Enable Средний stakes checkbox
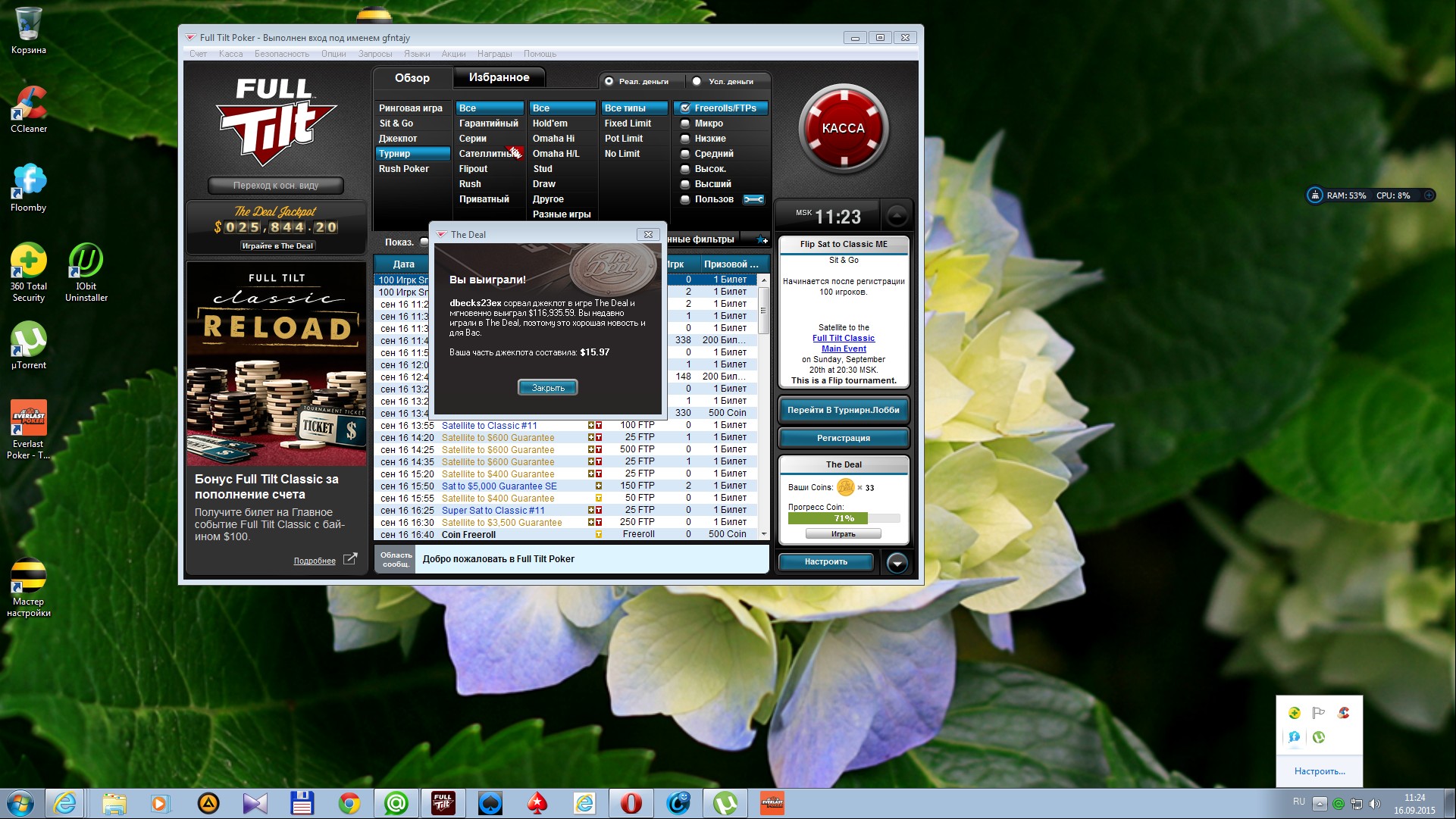This screenshot has width=1456, height=819. coord(685,154)
